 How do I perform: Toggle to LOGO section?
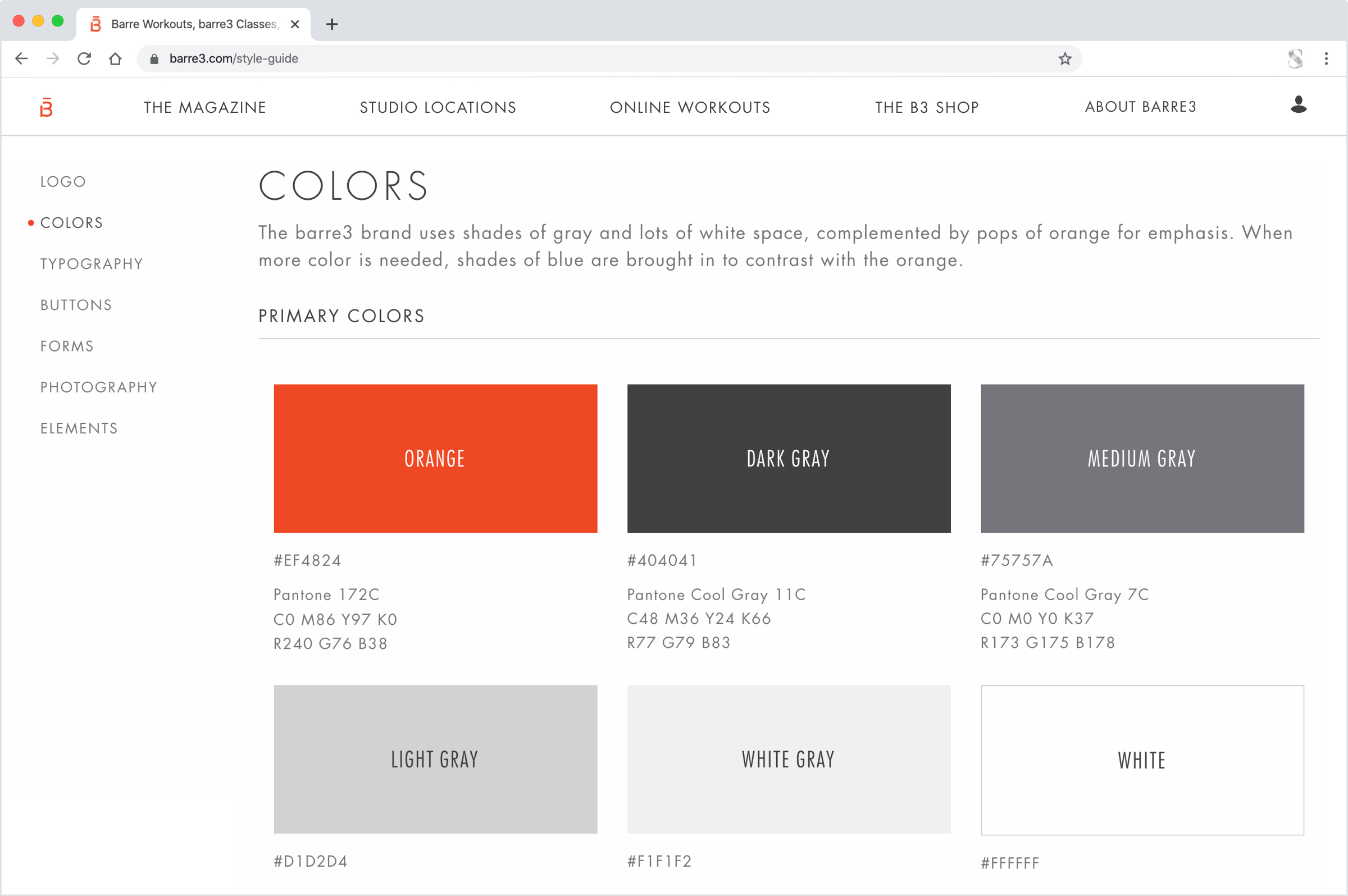tap(63, 181)
